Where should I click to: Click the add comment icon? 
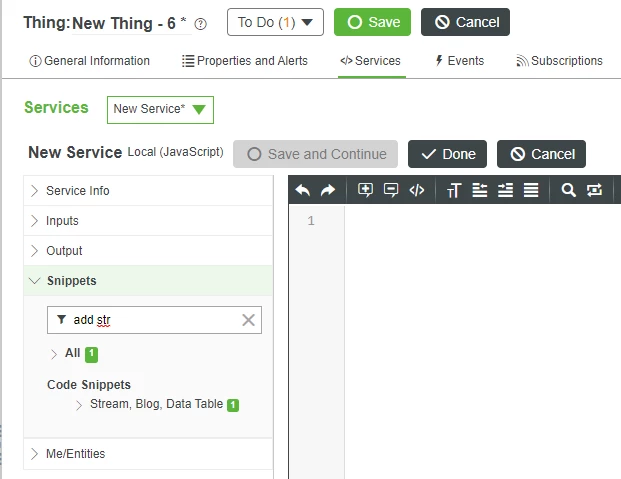[365, 190]
